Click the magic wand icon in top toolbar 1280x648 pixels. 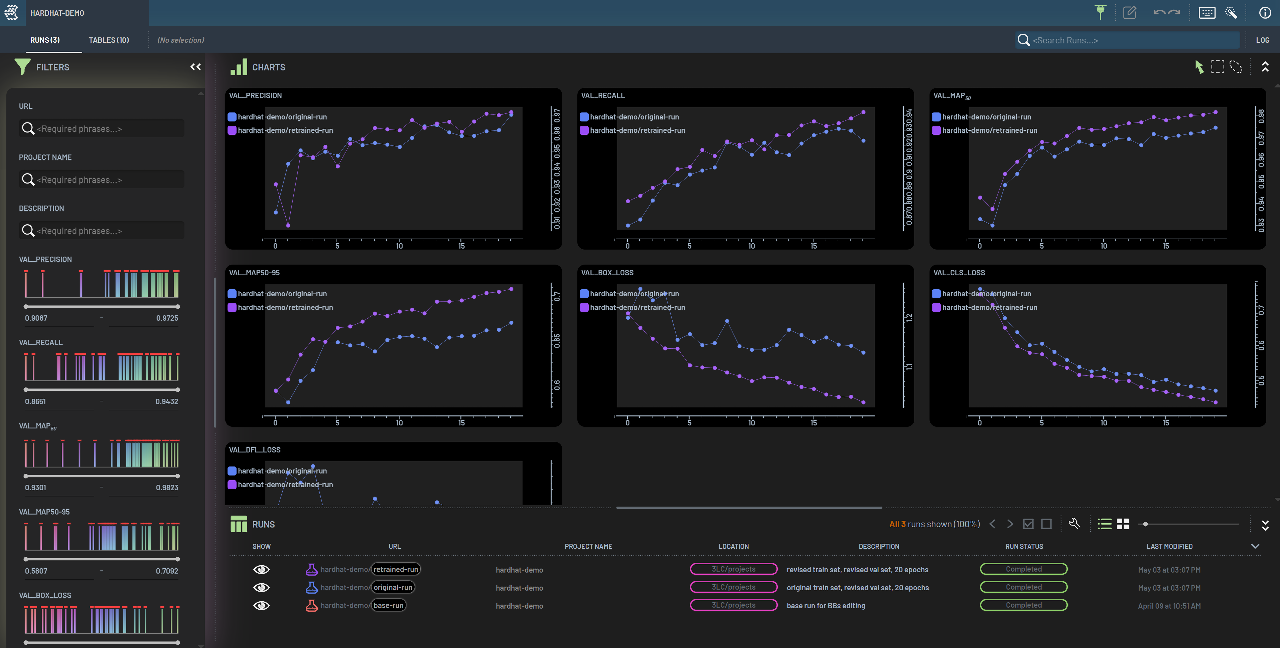click(1231, 13)
